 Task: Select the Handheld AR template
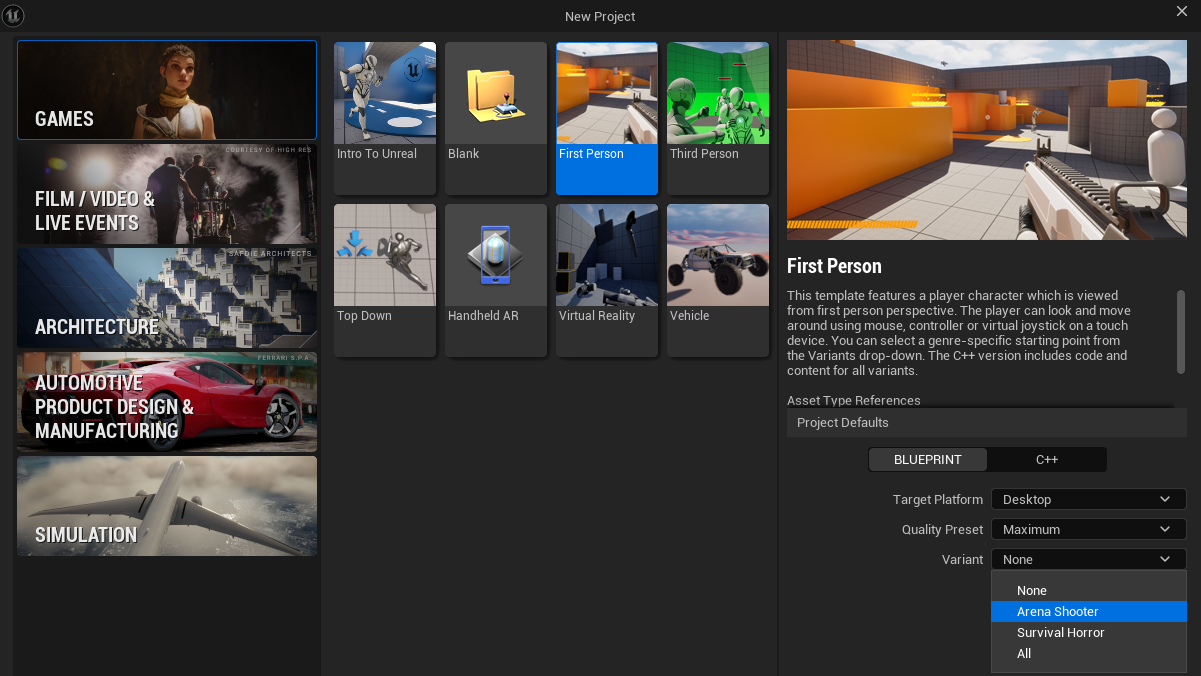(x=496, y=280)
